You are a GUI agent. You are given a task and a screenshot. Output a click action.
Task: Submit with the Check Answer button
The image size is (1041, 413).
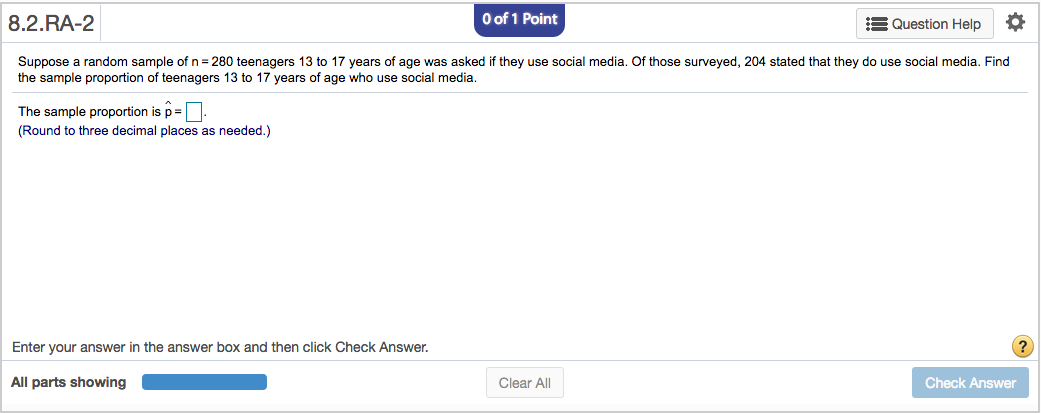[x=969, y=383]
